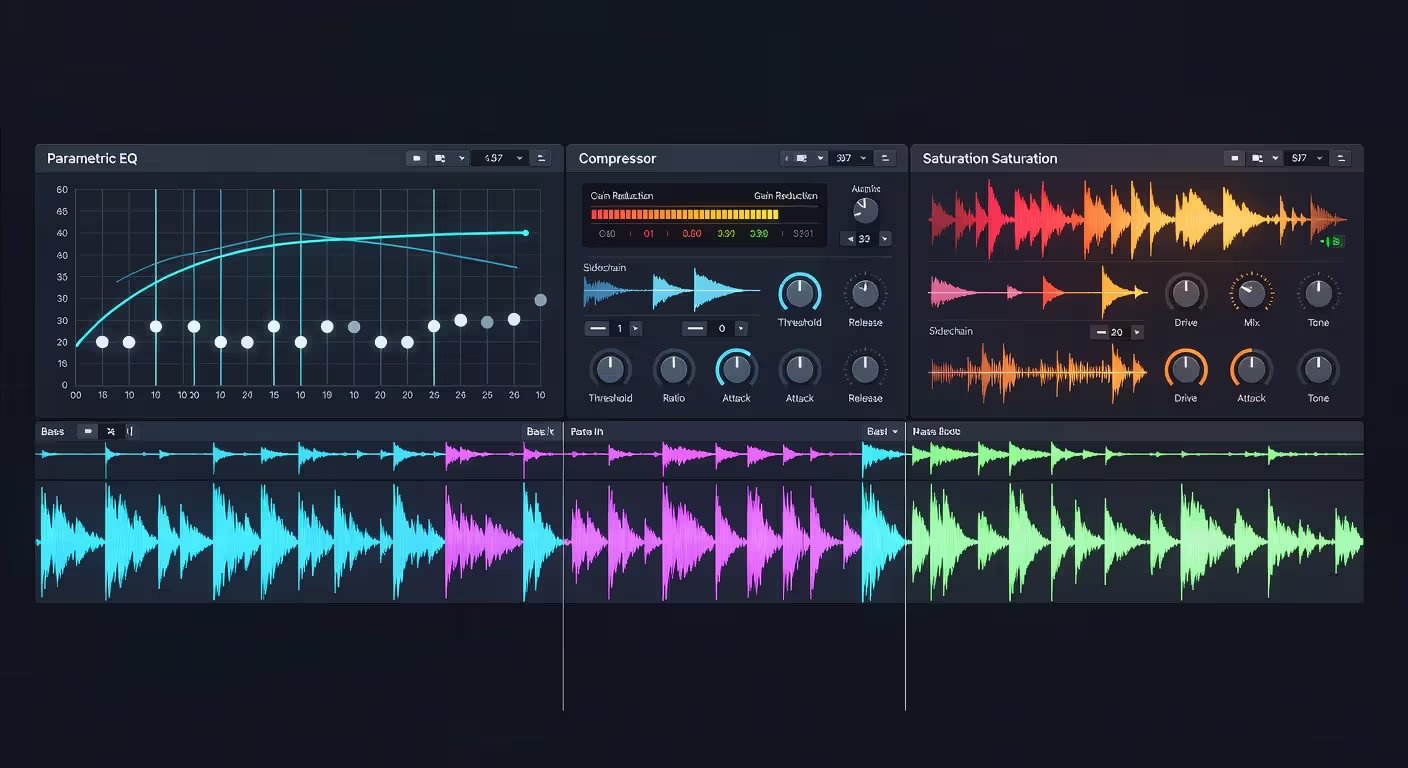
Task: Open the dropdown arrow next to value 0
Action: (x=741, y=328)
